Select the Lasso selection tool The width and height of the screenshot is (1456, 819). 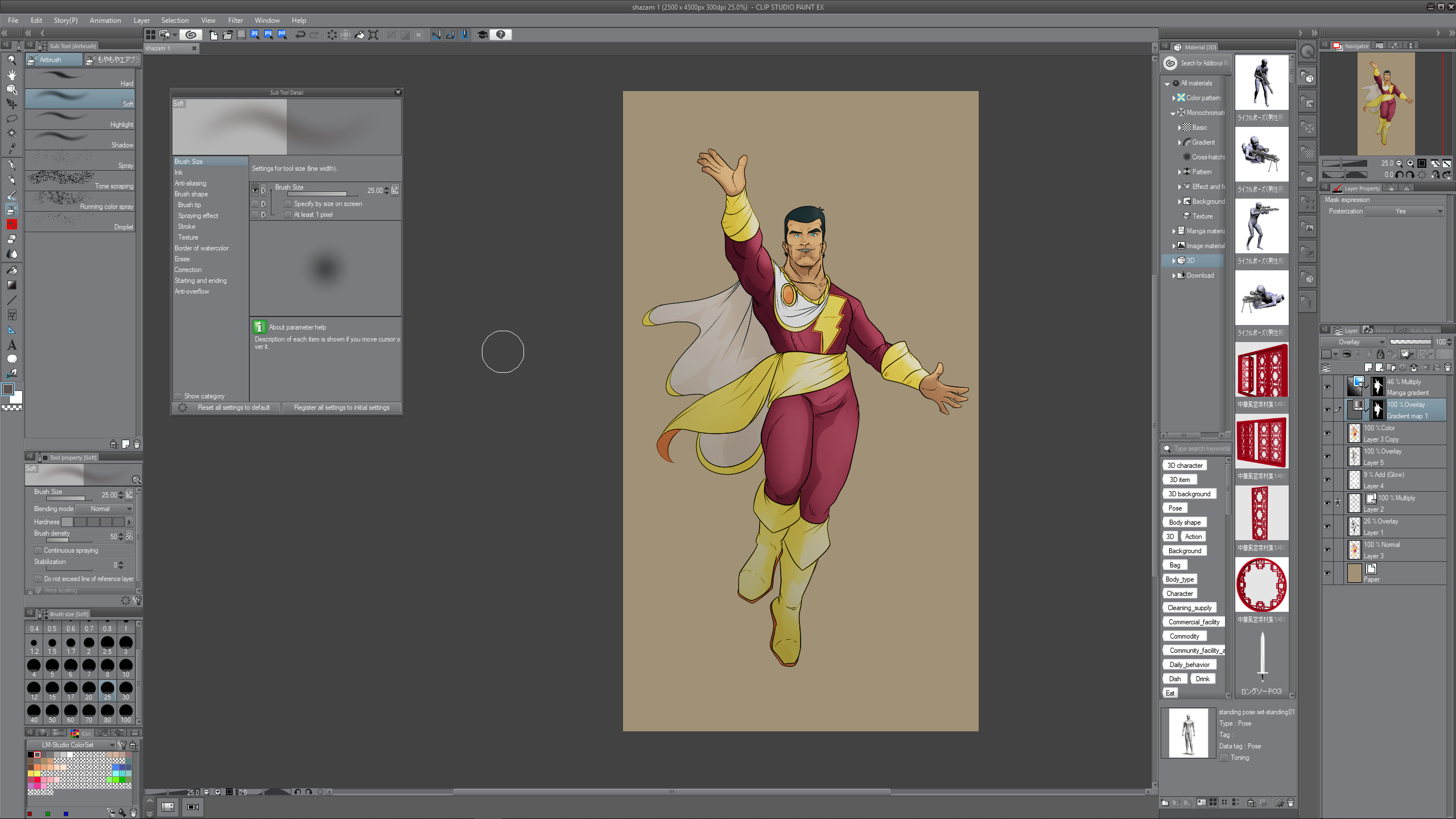pyautogui.click(x=11, y=119)
